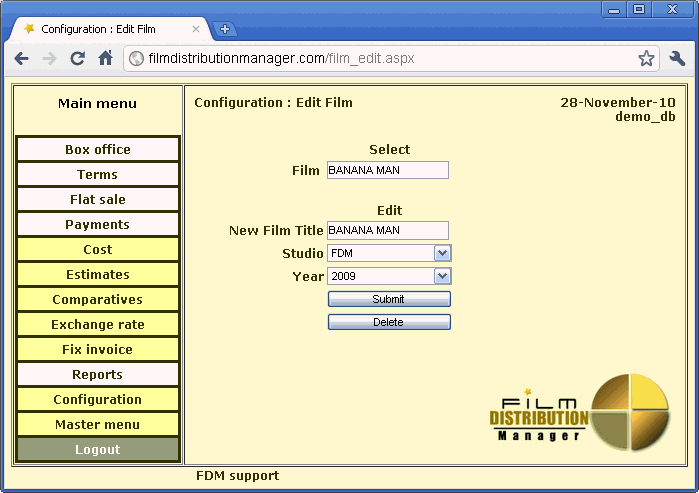Expand the Year dropdown
The width and height of the screenshot is (699, 493).
442,276
